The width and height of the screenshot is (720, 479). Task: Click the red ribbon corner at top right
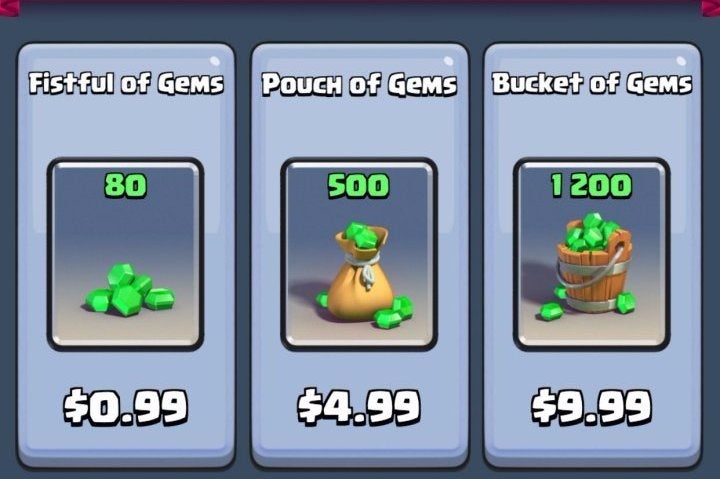(x=711, y=7)
